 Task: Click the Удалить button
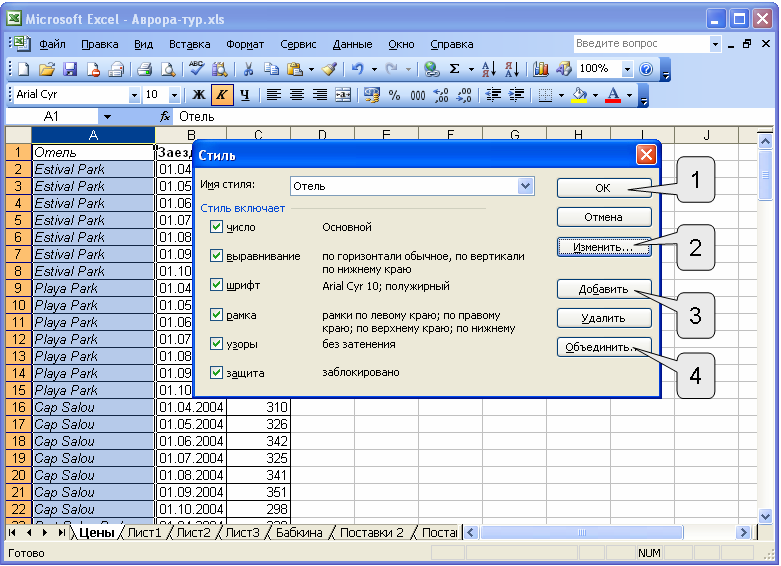click(x=604, y=318)
